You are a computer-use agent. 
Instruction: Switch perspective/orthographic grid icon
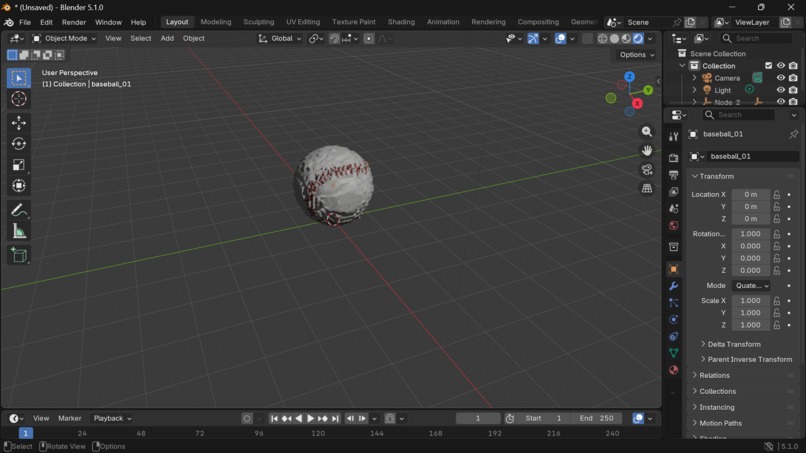[647, 189]
